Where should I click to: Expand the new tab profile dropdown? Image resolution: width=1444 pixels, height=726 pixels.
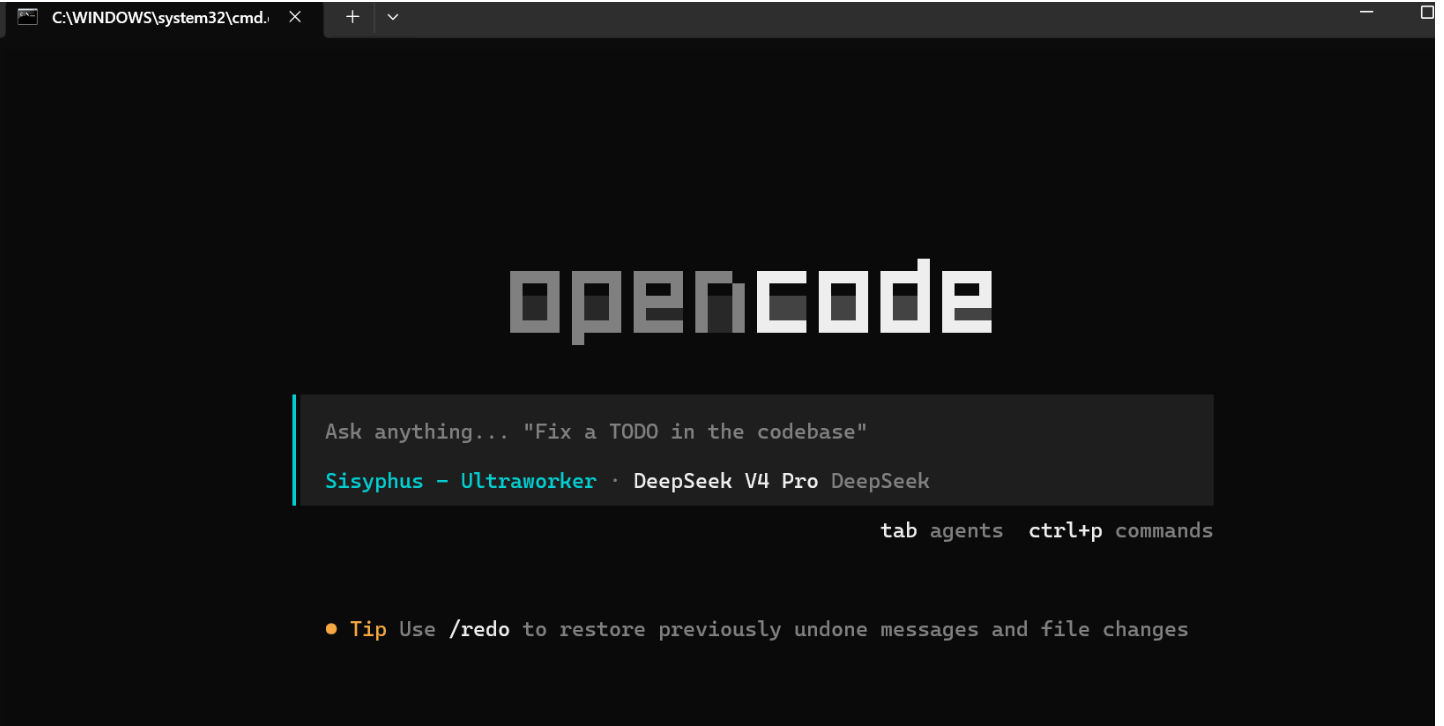click(x=393, y=17)
